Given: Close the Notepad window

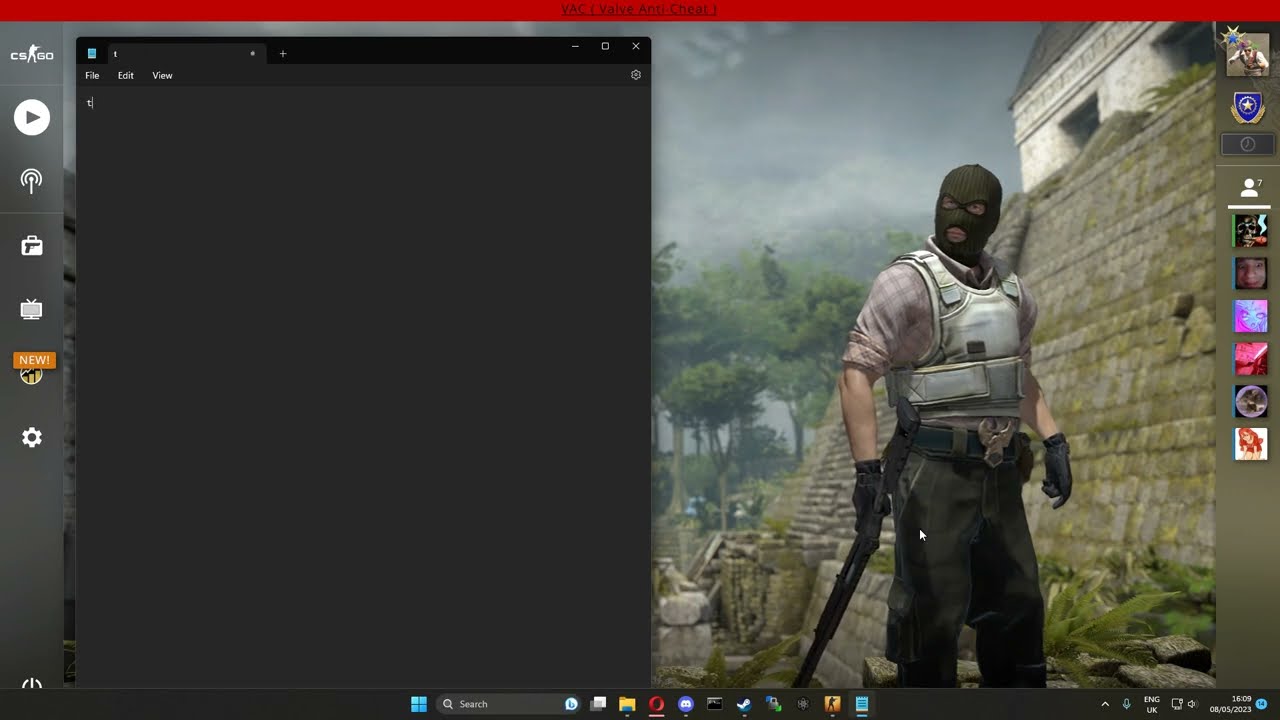Looking at the screenshot, I should click(636, 46).
